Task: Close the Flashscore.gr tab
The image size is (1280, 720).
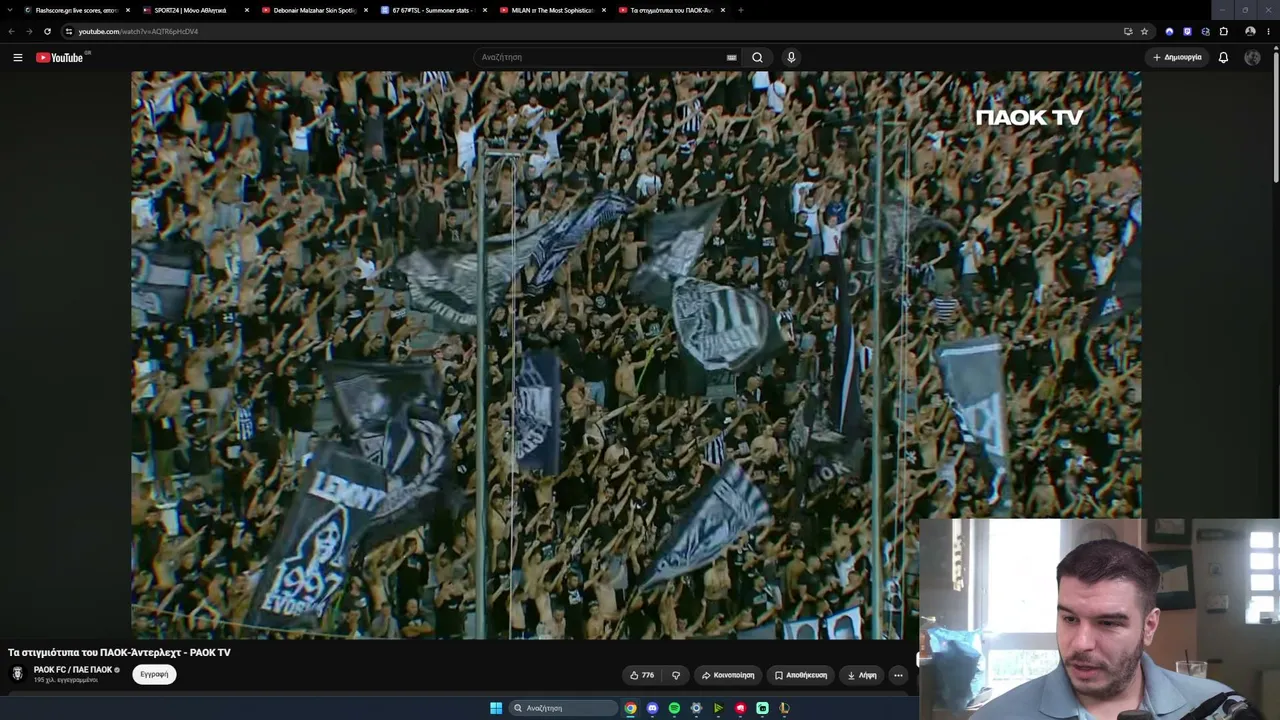Action: tap(128, 10)
